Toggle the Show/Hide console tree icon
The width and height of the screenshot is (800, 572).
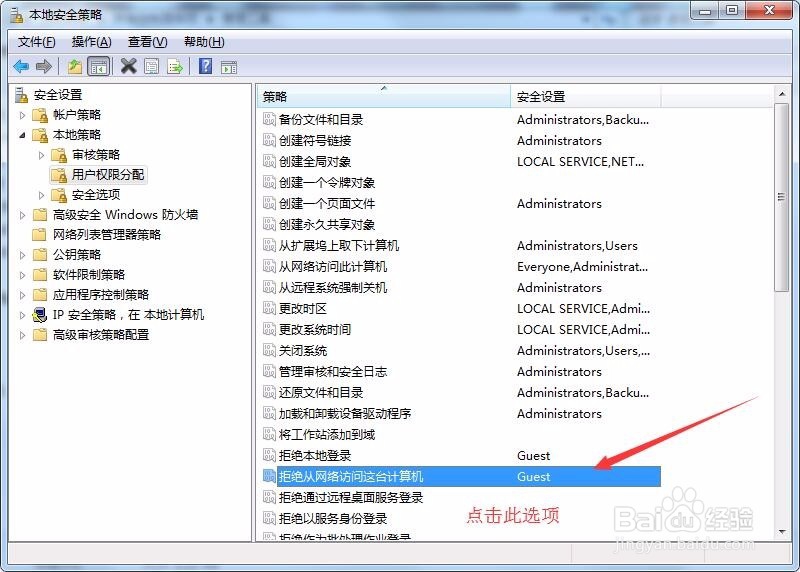[98, 66]
